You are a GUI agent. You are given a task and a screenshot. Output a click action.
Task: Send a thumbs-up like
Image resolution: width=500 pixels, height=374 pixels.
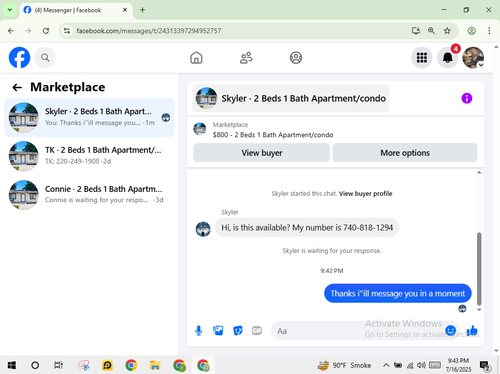[x=472, y=330]
